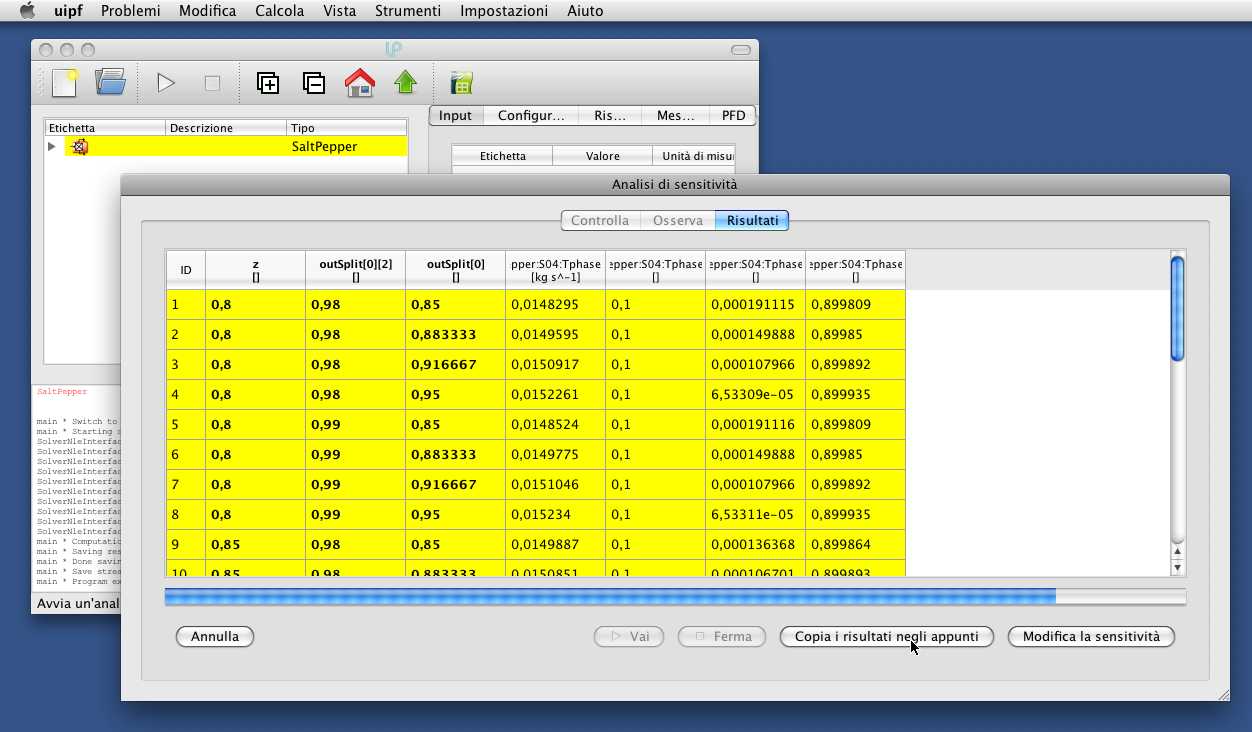Click Modifica la sensitività button

pos(1091,636)
